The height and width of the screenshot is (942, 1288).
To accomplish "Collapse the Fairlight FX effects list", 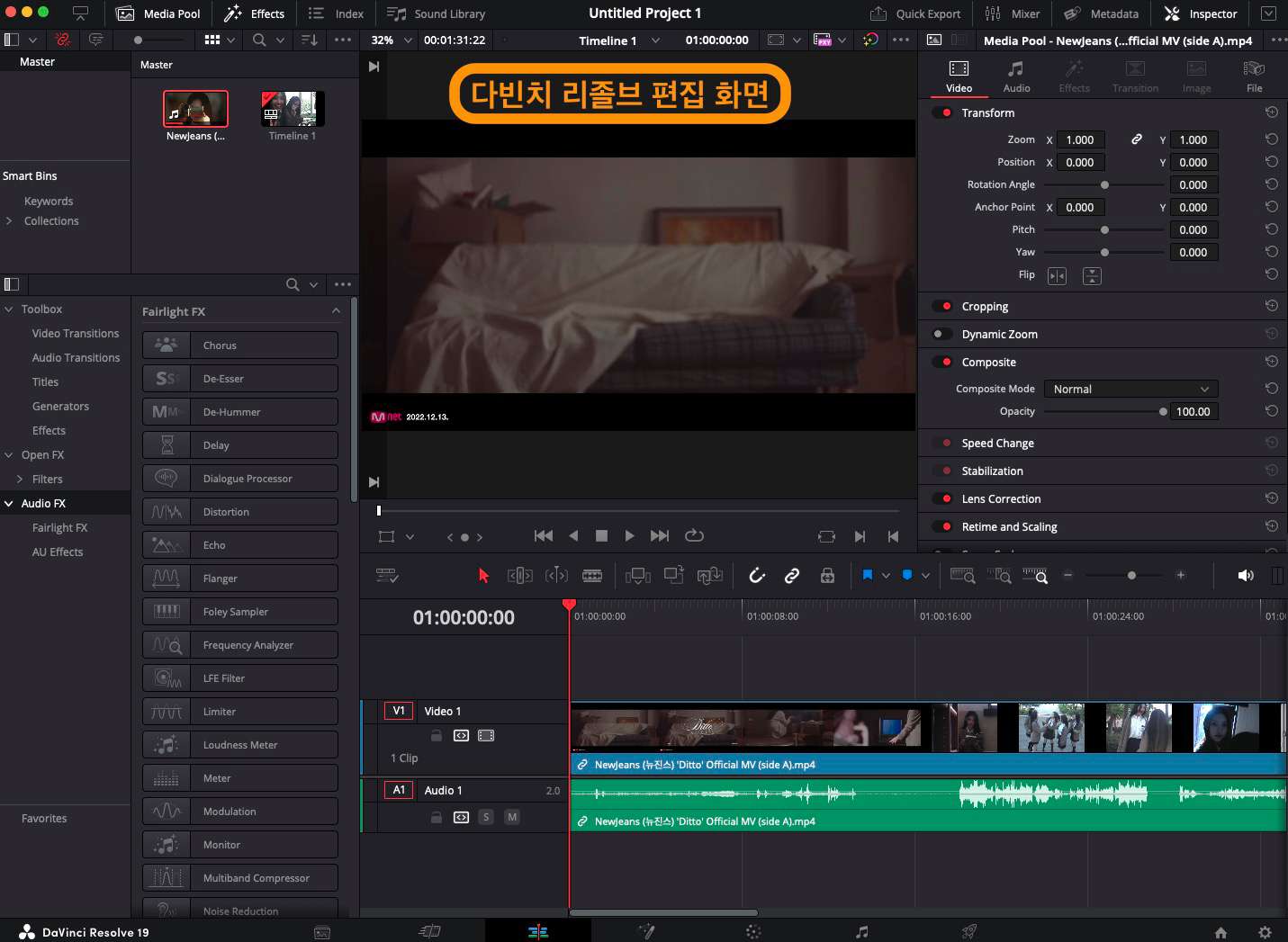I will (x=336, y=311).
